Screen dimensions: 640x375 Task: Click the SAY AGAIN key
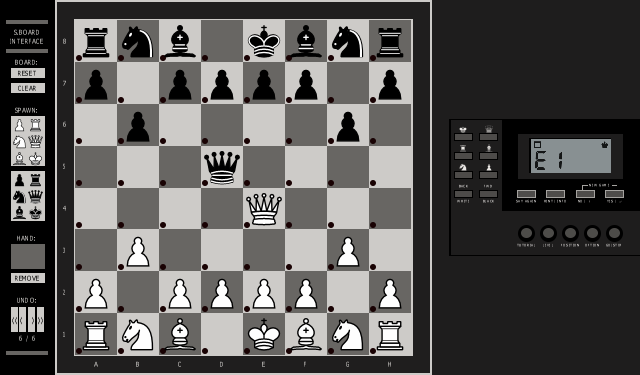coord(526,194)
